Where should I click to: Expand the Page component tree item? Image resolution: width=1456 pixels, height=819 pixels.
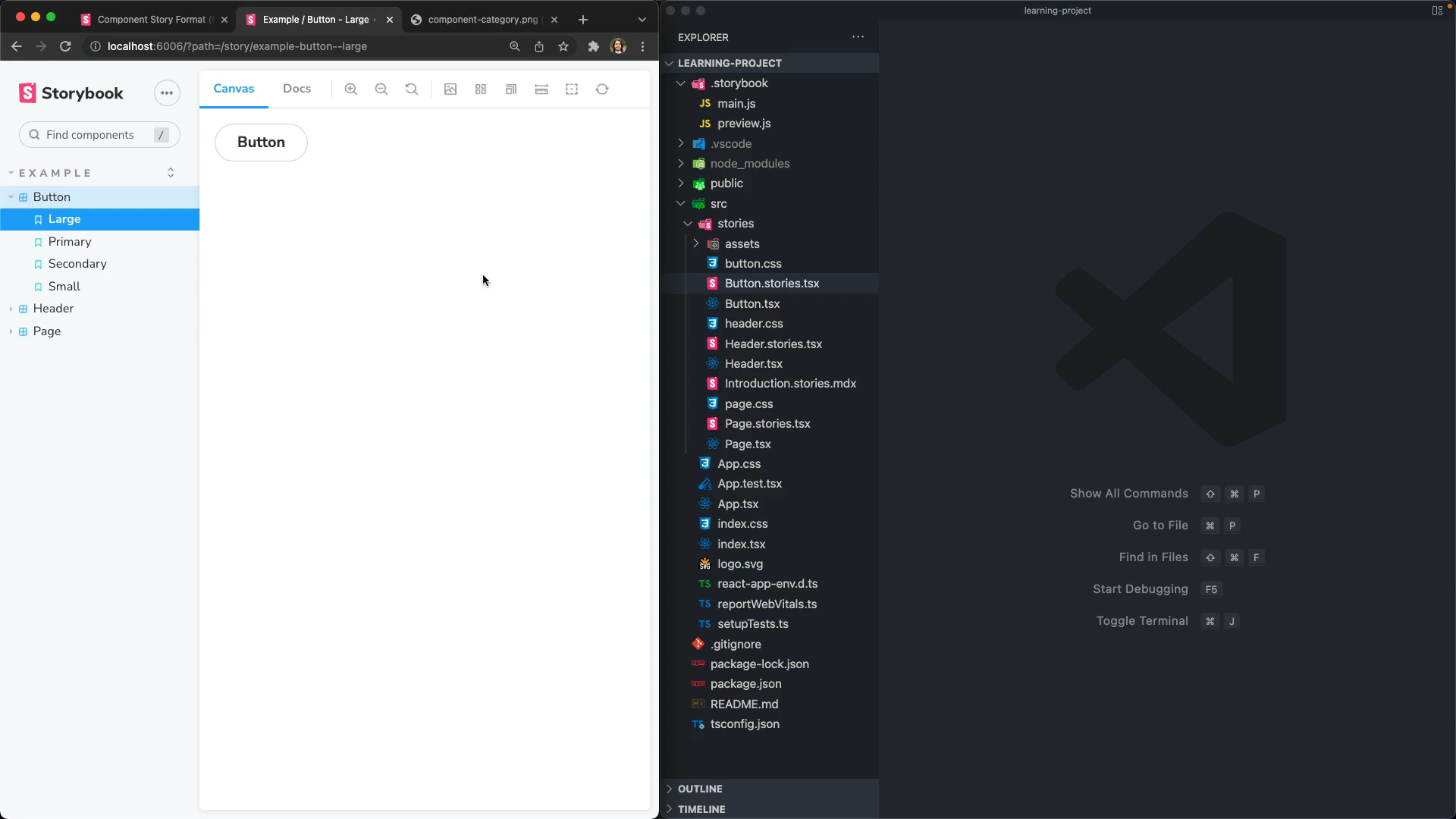11,331
